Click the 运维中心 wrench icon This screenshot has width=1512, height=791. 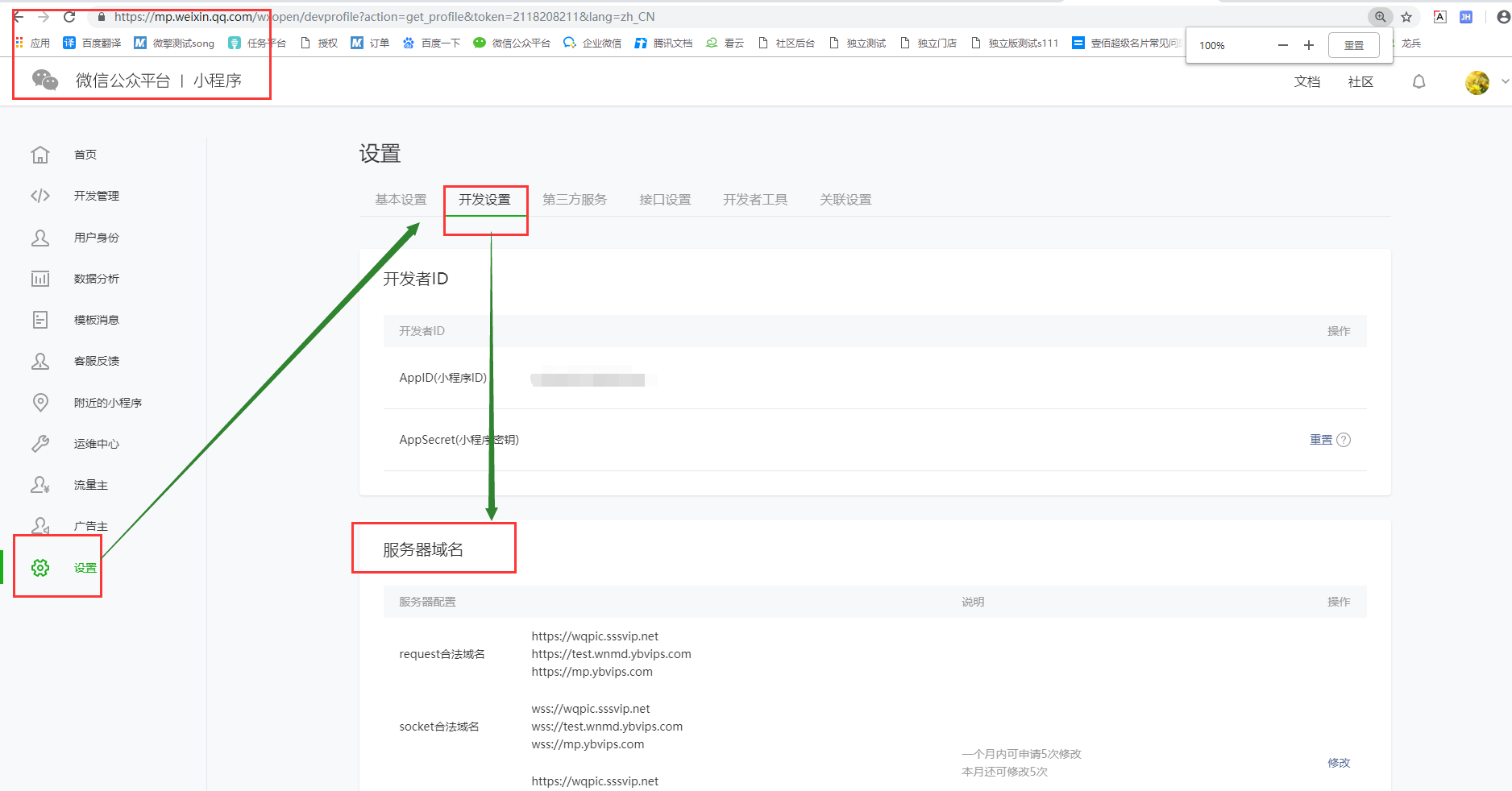40,444
